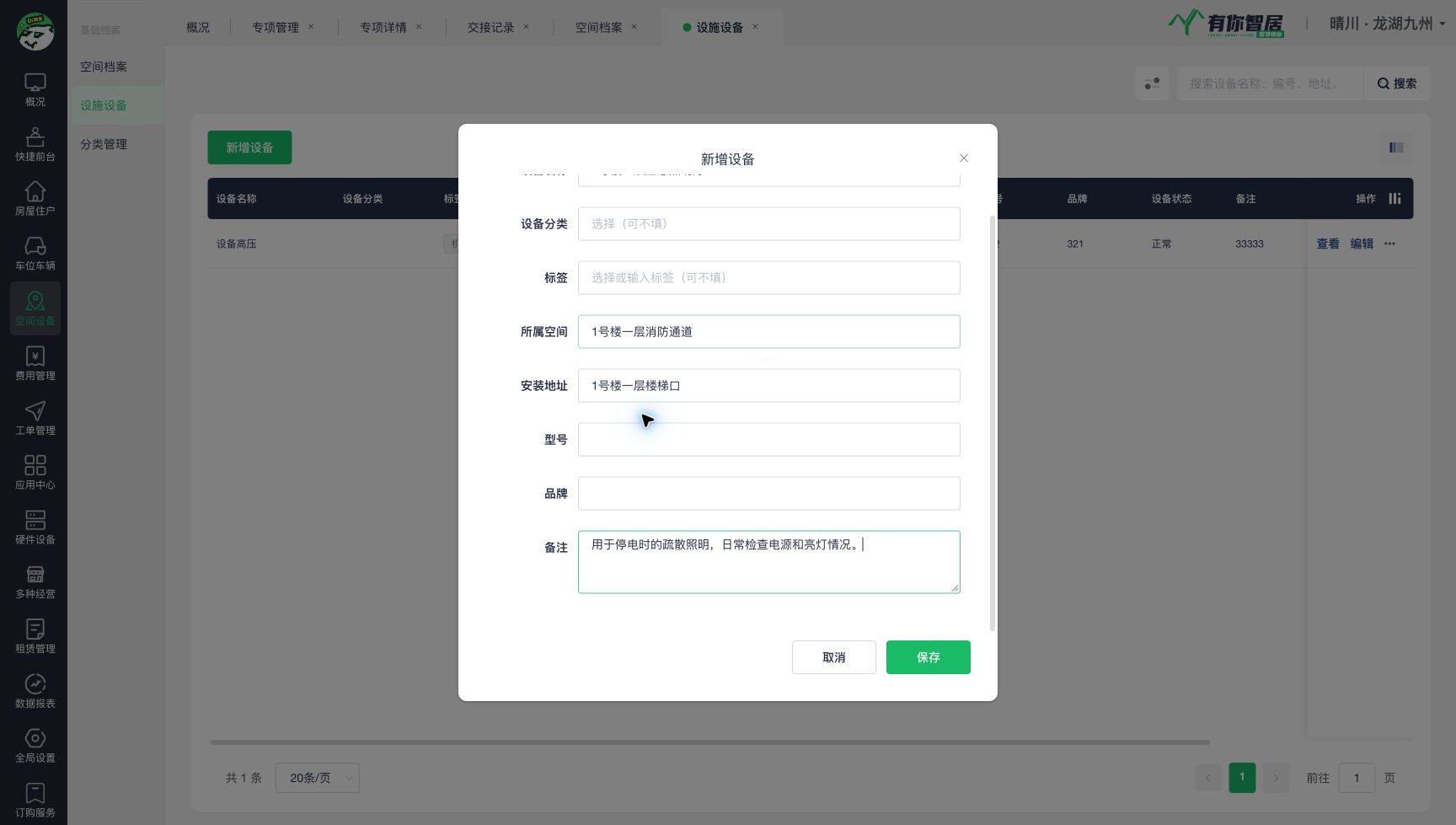Open 全局设置 in the sidebar
Screen dimensions: 1456x825
click(x=35, y=747)
